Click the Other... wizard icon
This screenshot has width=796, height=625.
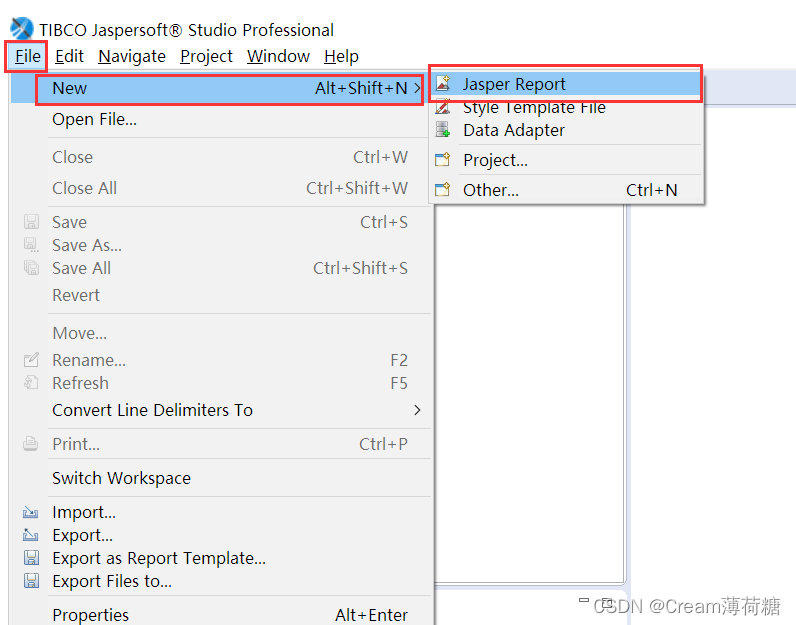click(443, 189)
